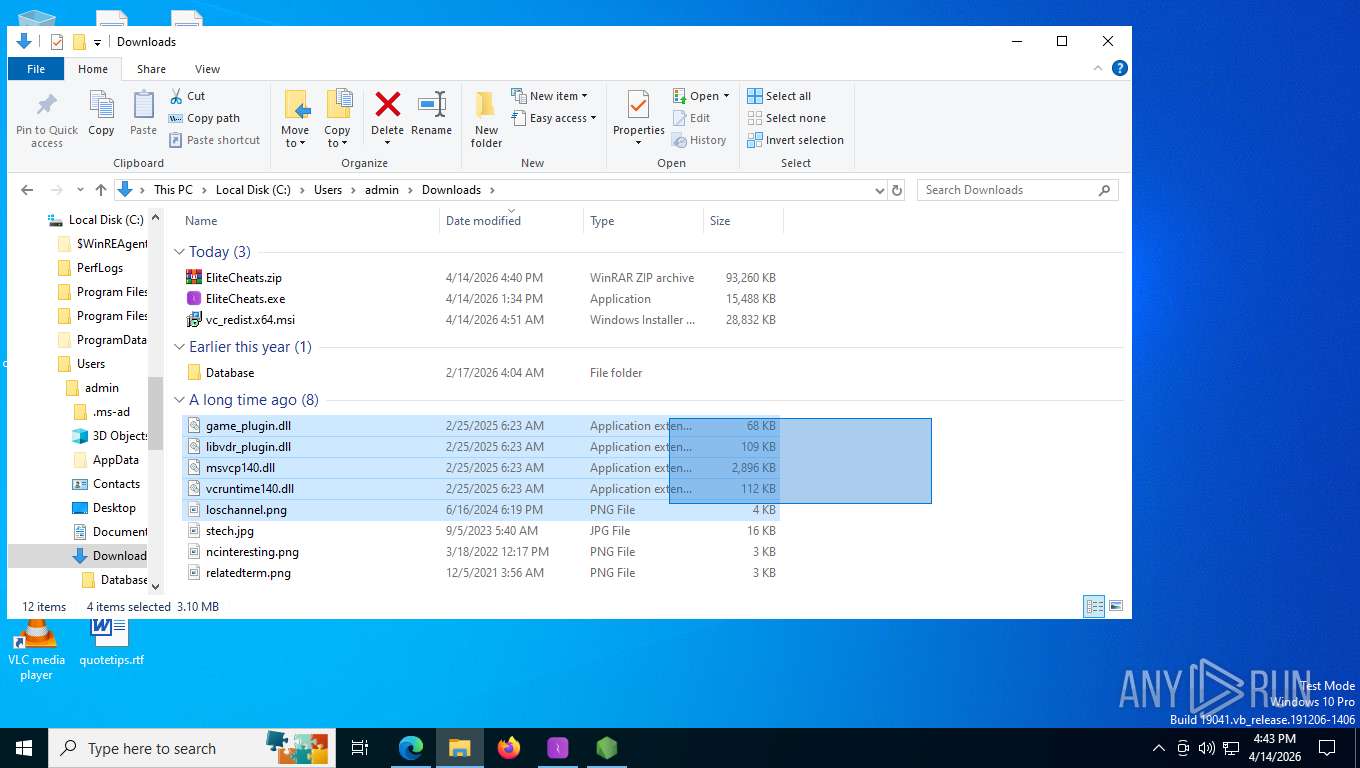Open the New item dropdown

click(x=550, y=96)
